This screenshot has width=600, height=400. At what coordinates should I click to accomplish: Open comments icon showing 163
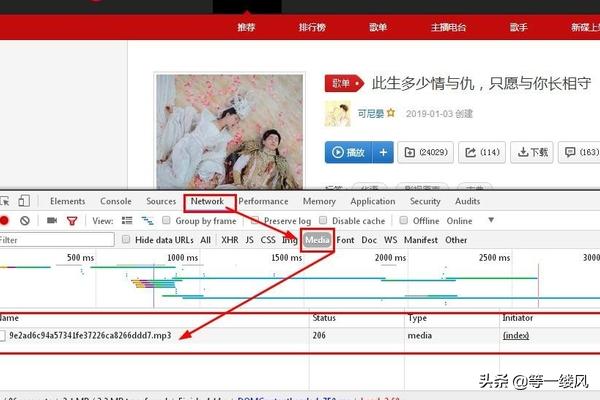(x=580, y=152)
